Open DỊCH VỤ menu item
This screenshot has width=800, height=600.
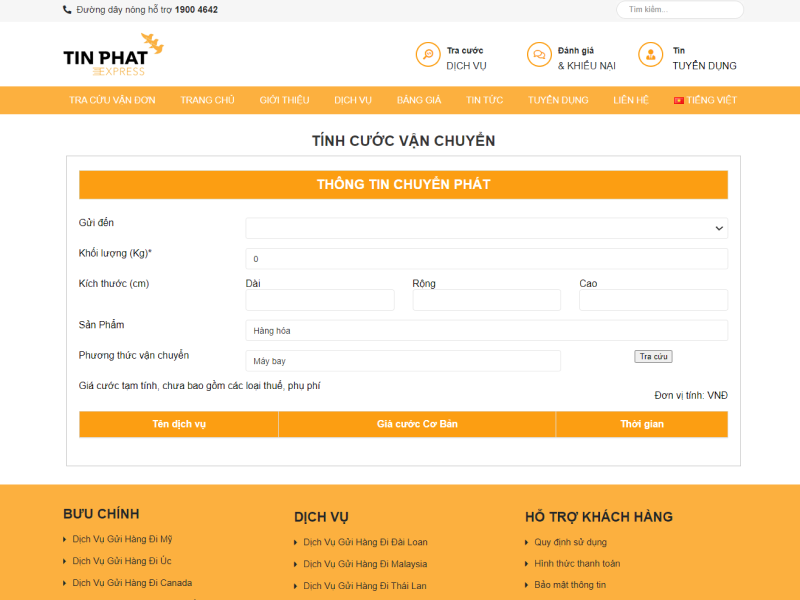[353, 100]
